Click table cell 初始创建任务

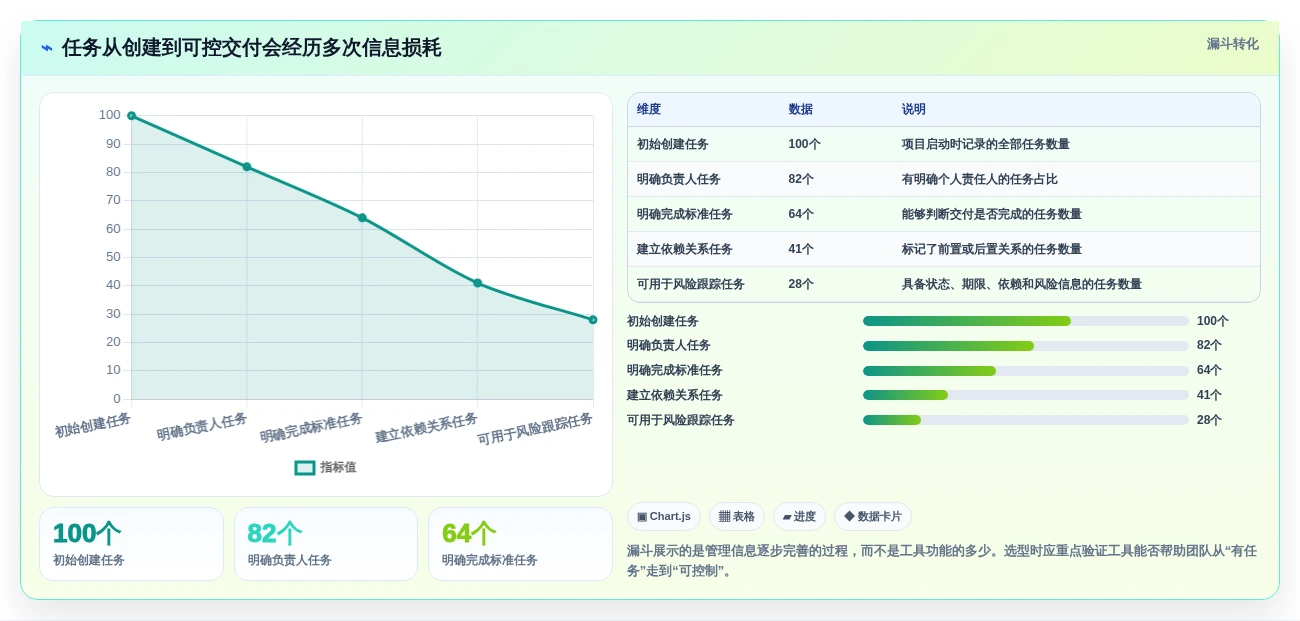tap(673, 144)
